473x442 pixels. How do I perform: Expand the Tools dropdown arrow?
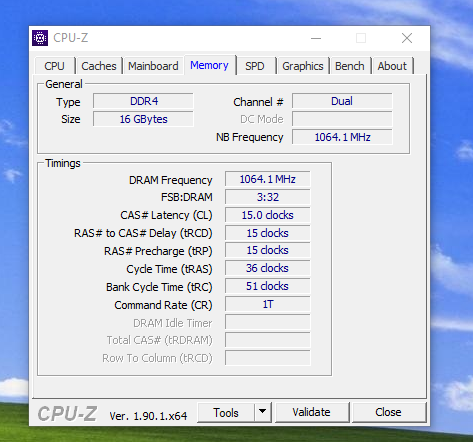263,413
